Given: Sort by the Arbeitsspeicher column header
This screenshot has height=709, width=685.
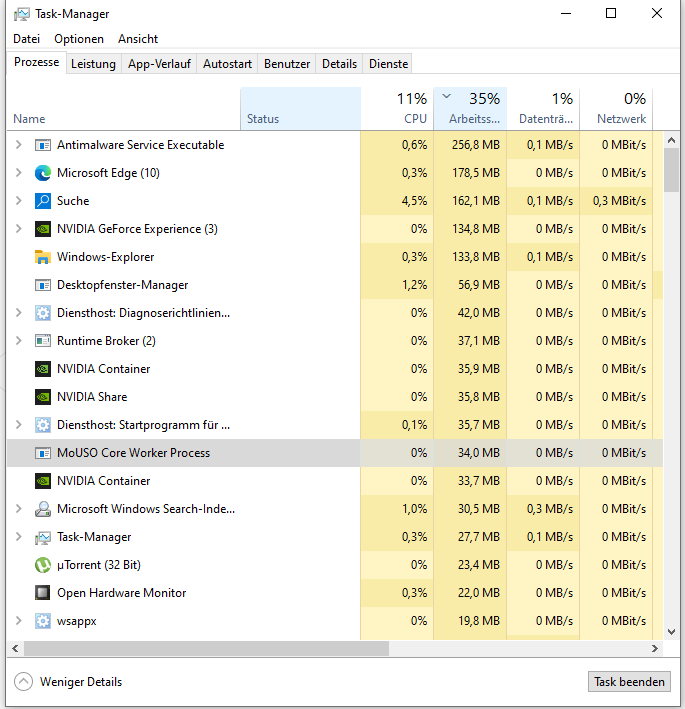Looking at the screenshot, I should pos(470,109).
